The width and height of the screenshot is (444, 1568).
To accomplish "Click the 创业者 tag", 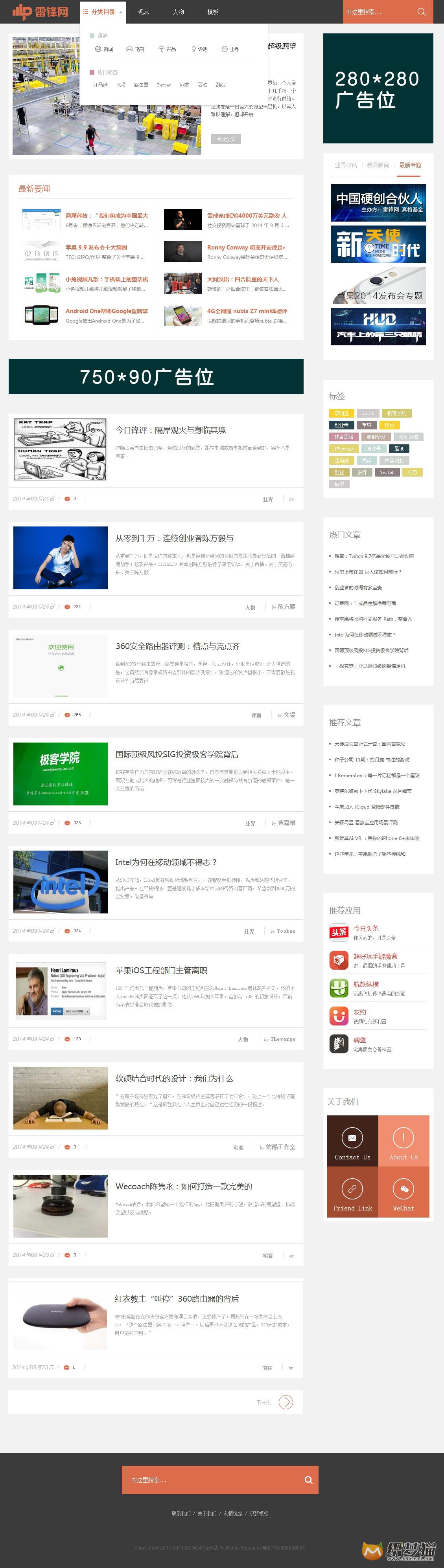I will point(342,425).
